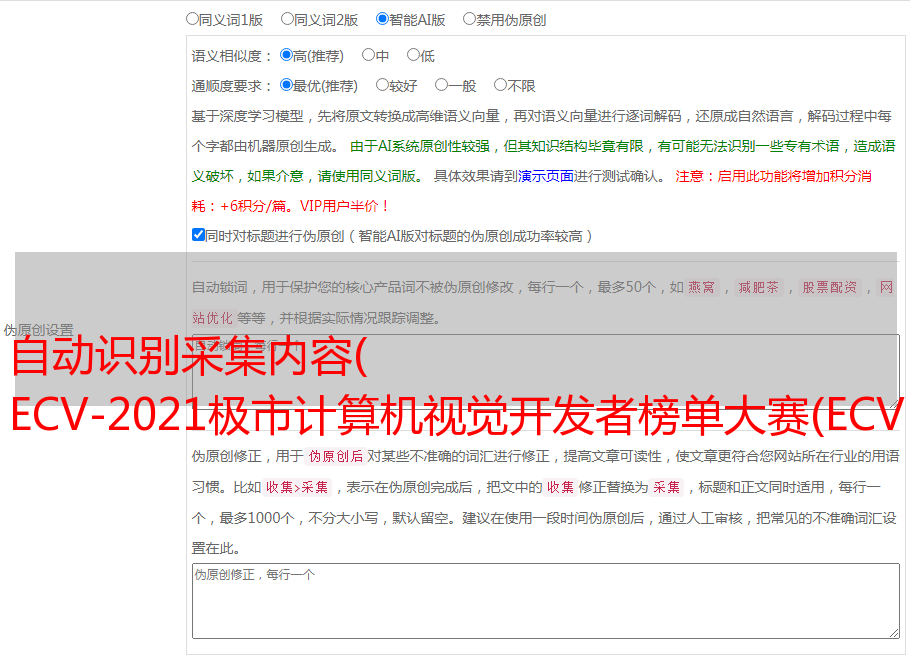Click the 语义相似度 label

pos(232,56)
